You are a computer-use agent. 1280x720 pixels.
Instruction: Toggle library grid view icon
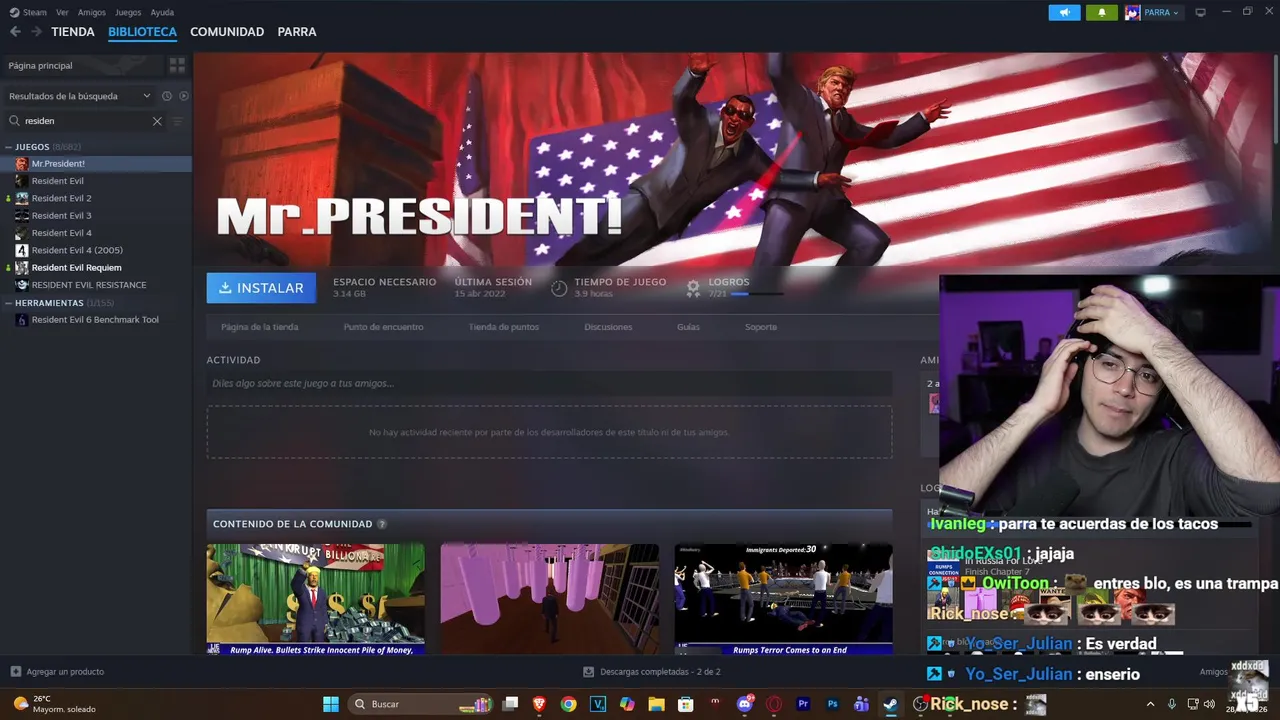click(x=177, y=65)
